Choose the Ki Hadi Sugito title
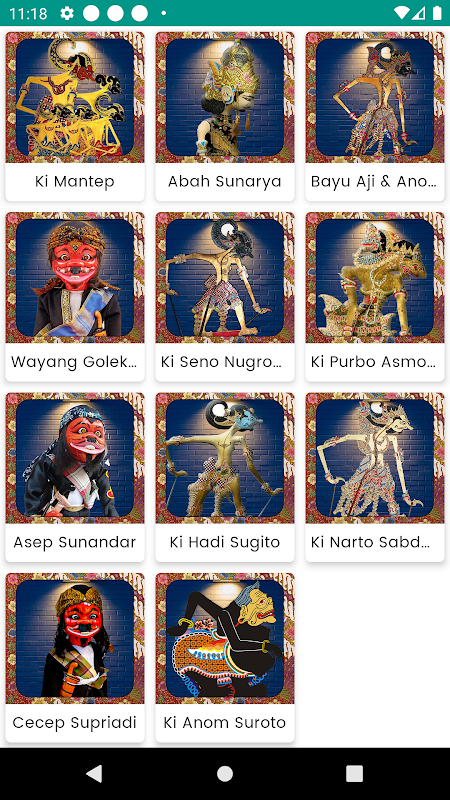Viewport: 450px width, 800px height. point(225,542)
